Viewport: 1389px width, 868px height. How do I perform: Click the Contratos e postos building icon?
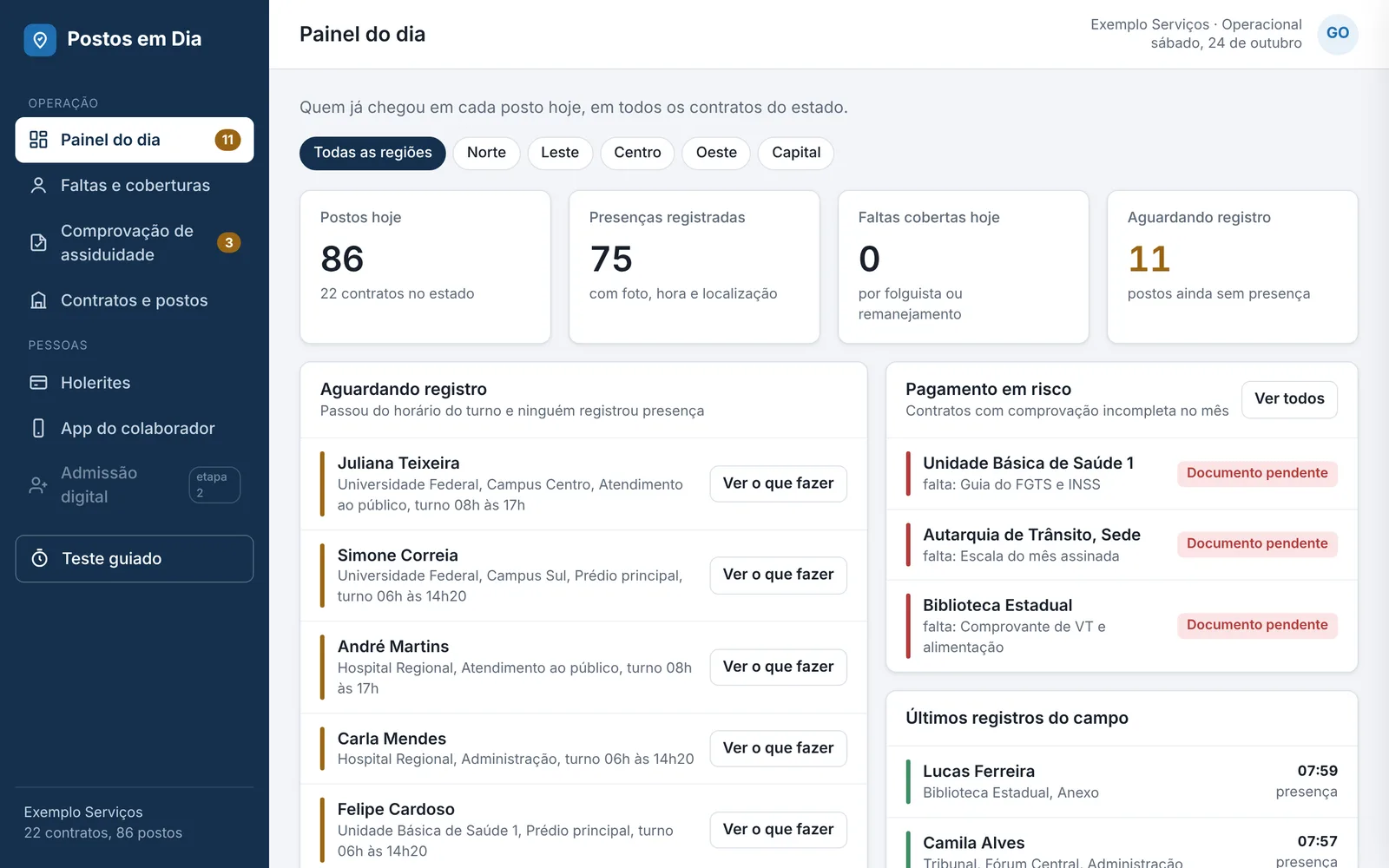pyautogui.click(x=38, y=300)
